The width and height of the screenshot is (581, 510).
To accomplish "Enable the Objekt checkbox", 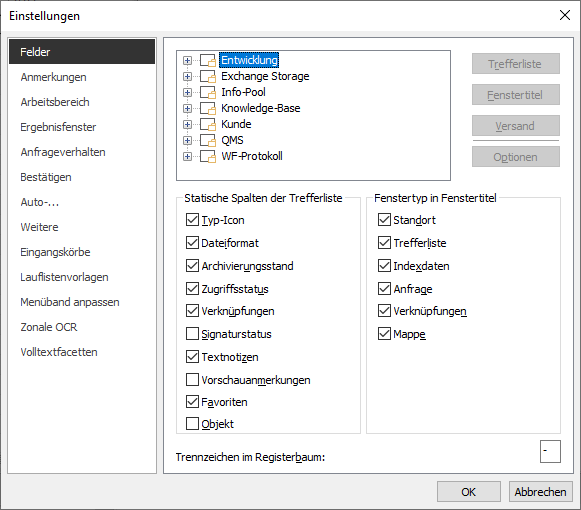I will click(192, 424).
